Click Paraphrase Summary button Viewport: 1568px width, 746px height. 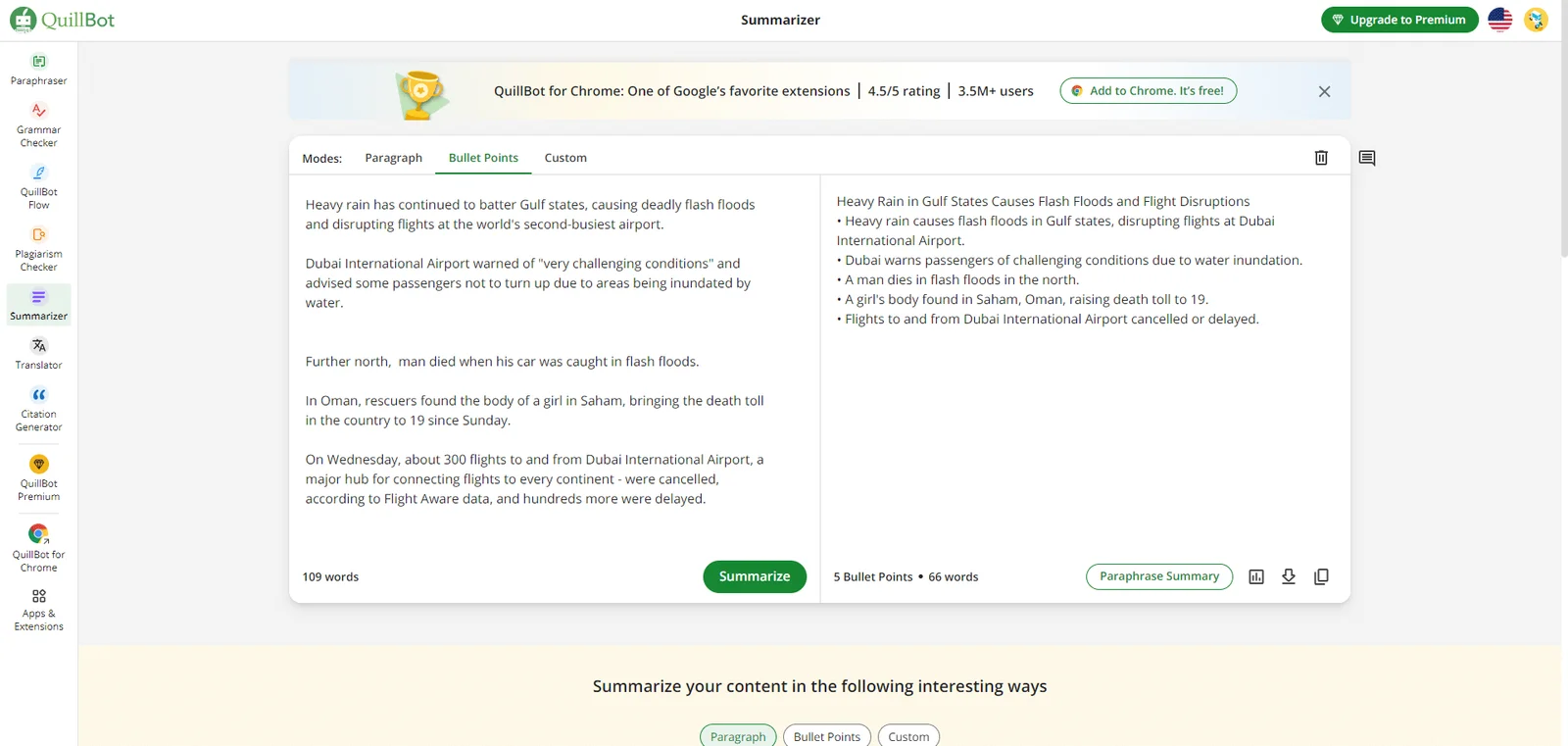pos(1159,576)
